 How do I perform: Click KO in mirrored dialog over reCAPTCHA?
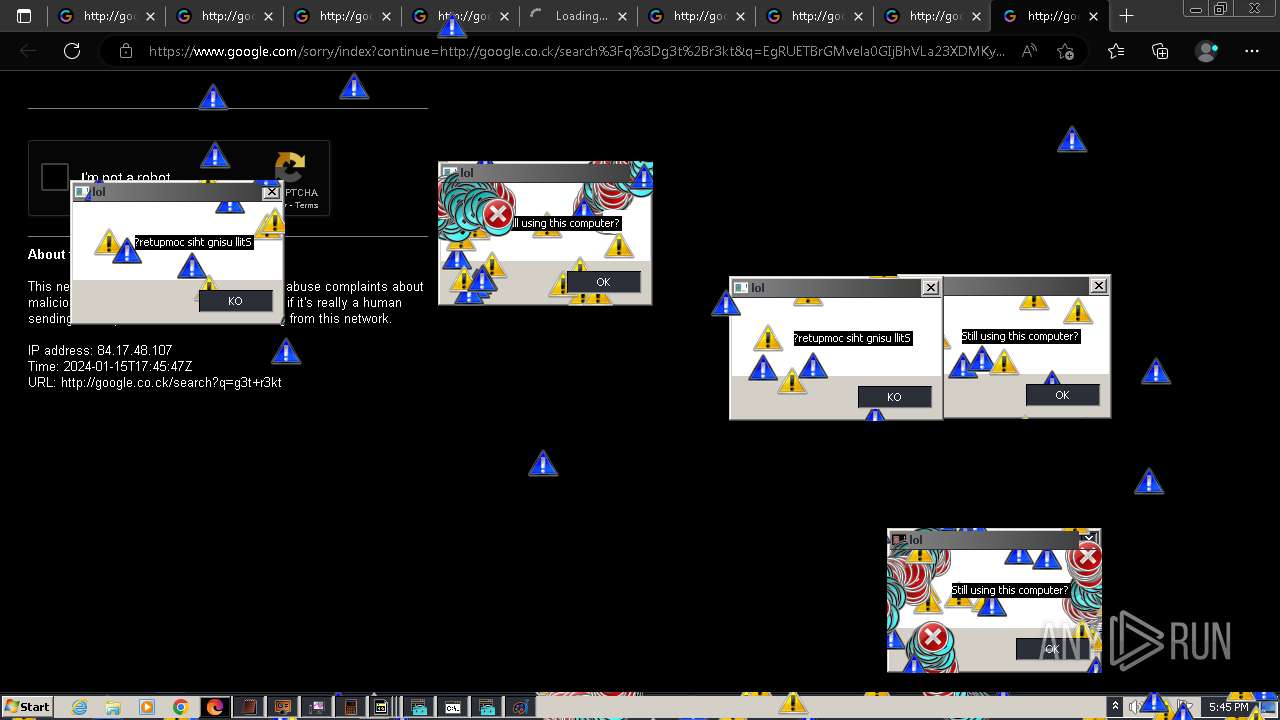[x=235, y=301]
